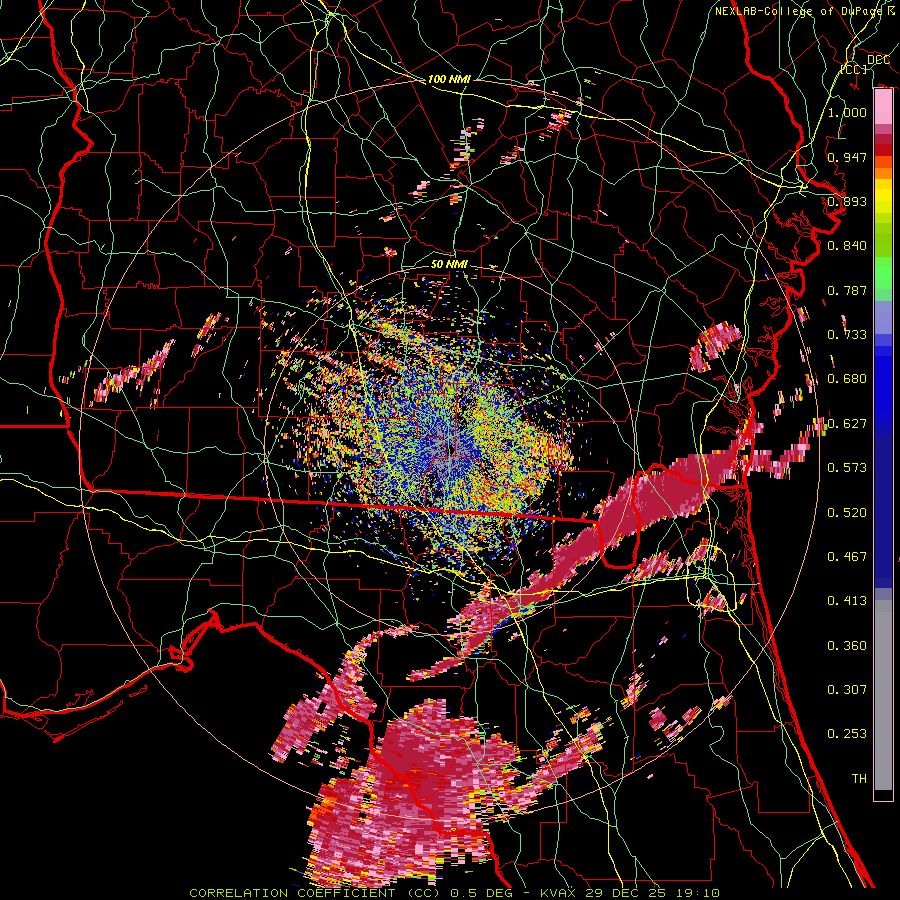Click the "[CC]" label above the color scale

(854, 69)
